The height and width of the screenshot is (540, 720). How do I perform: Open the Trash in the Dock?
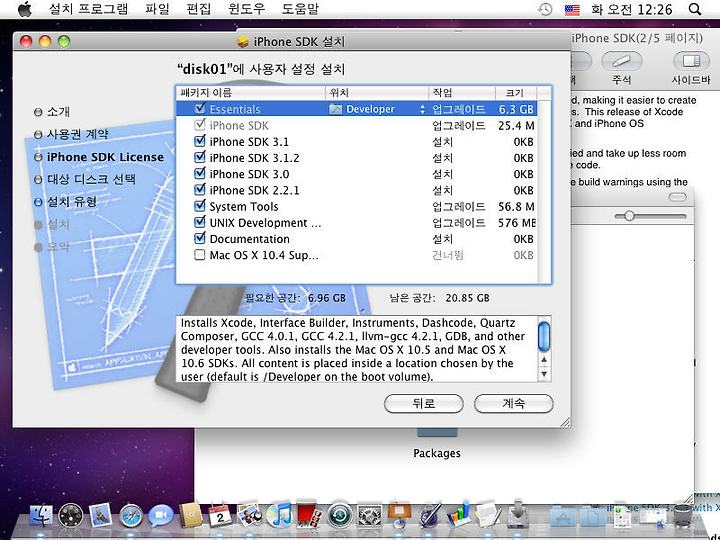coord(682,515)
